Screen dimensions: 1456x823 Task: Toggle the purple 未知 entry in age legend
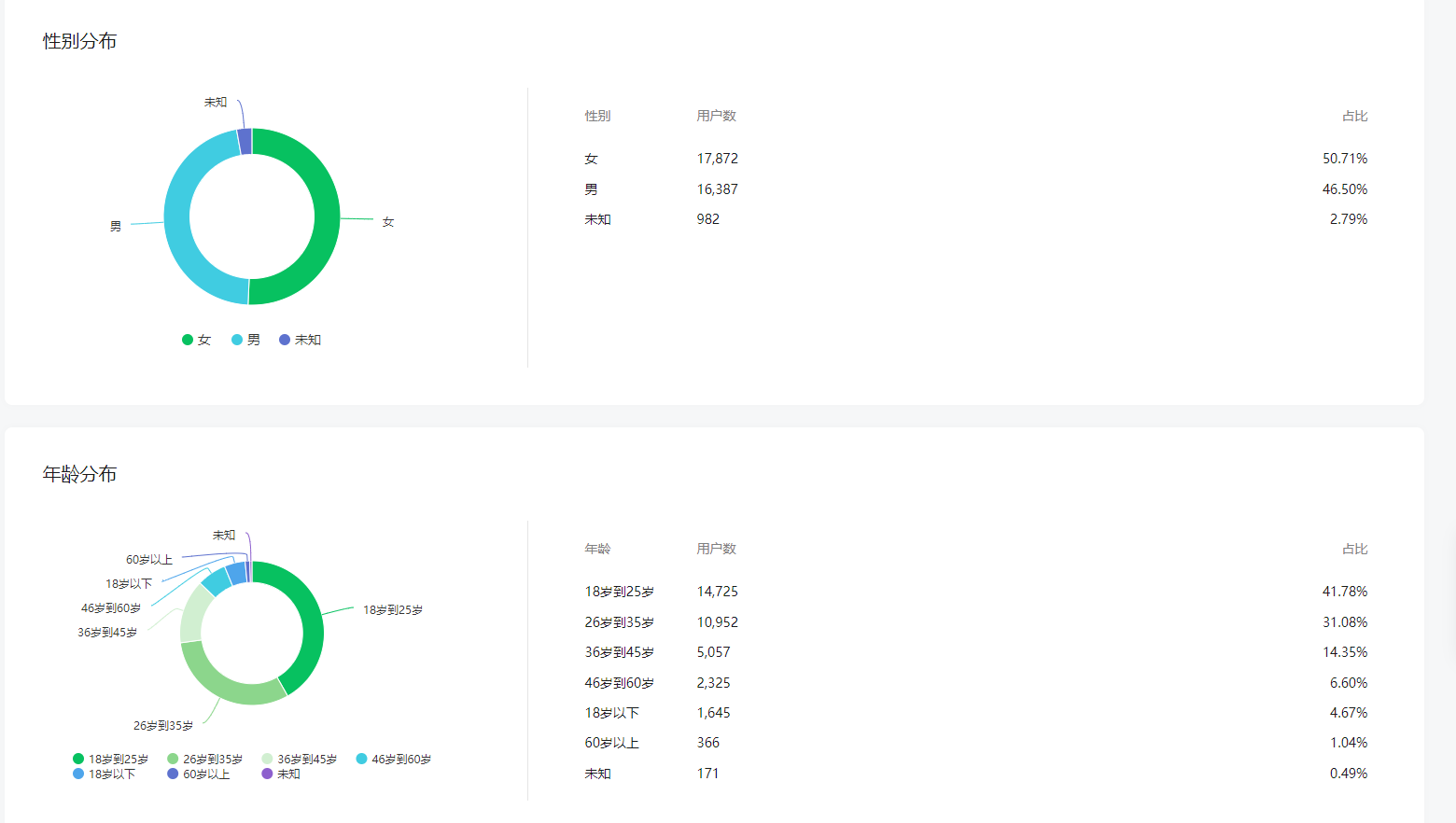280,774
